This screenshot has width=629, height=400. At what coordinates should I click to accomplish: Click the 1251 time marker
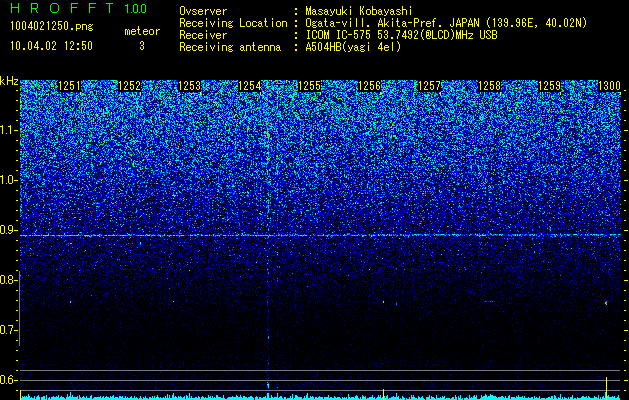click(x=69, y=86)
